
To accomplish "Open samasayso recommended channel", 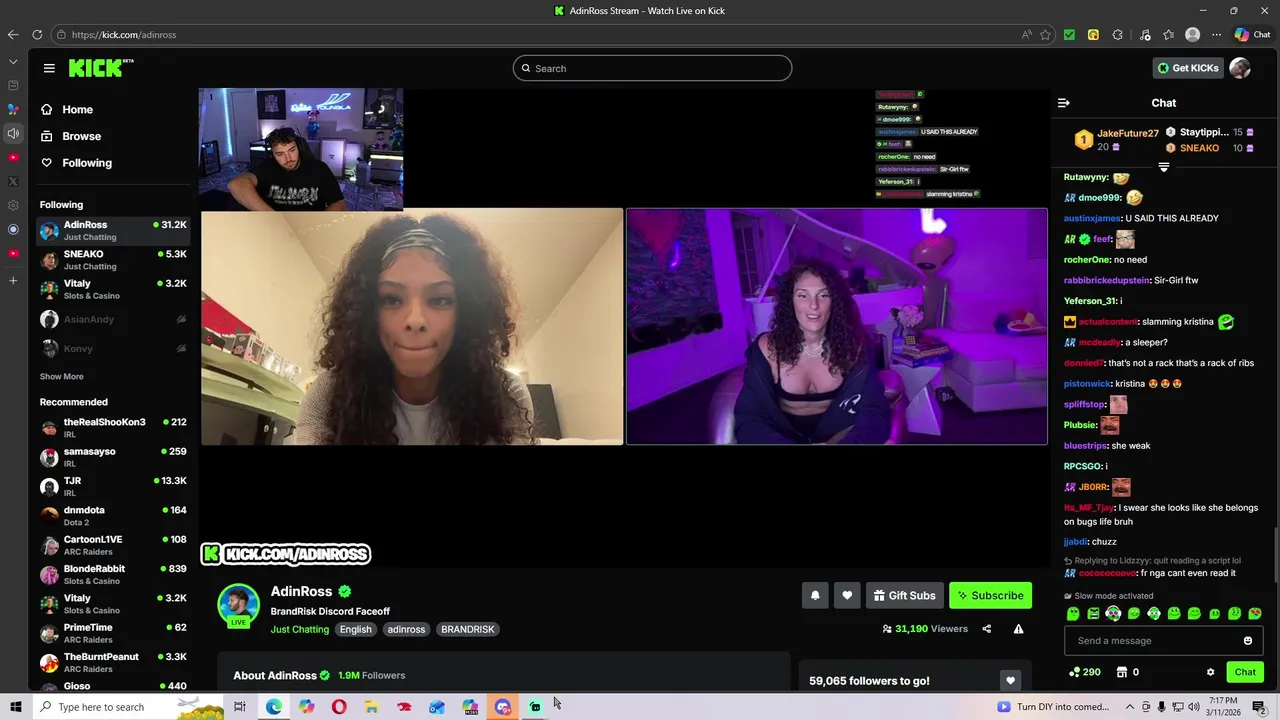I will click(113, 457).
